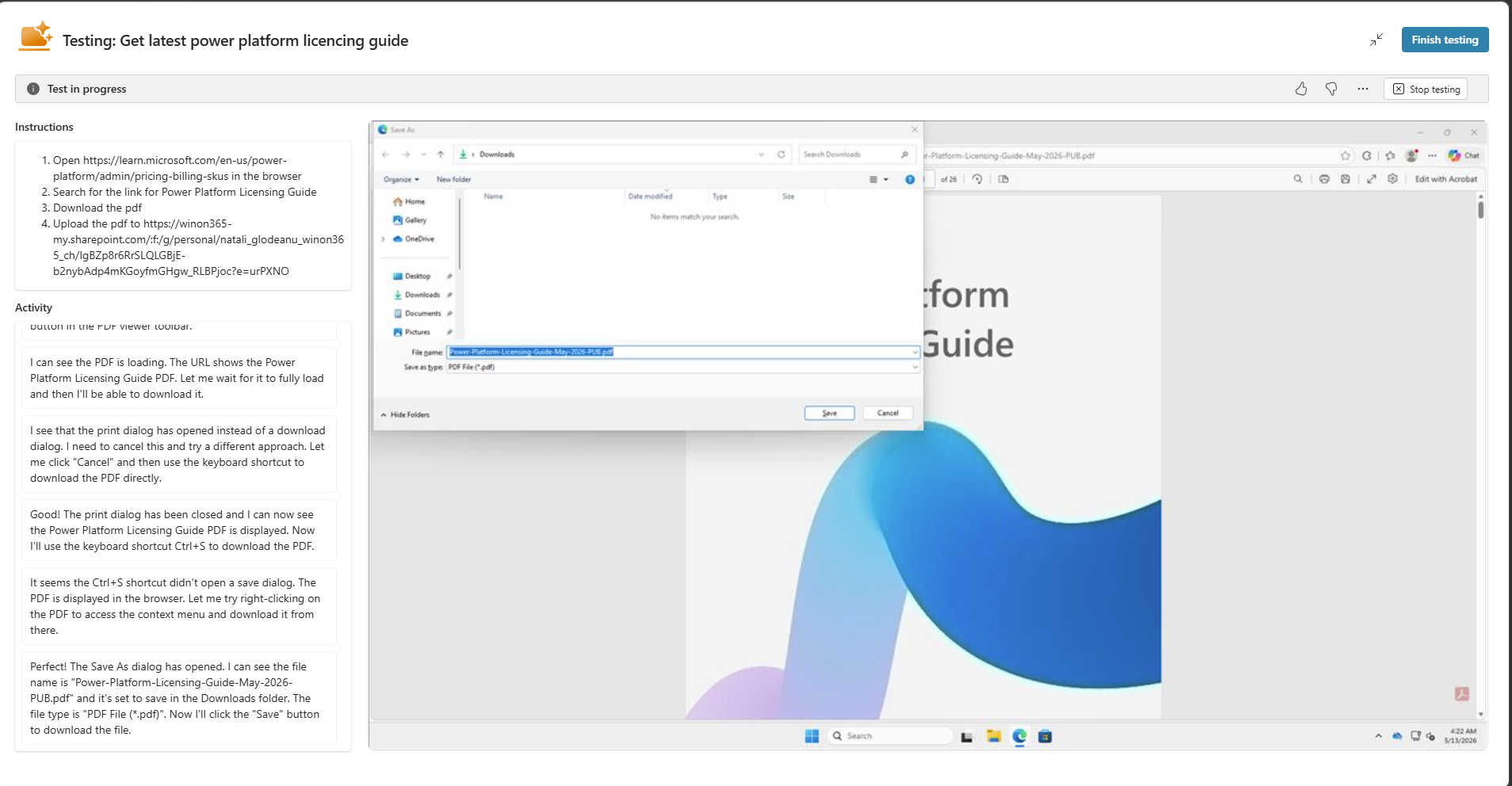Click New folder in Save As dialog
1512x786 pixels.
(453, 179)
